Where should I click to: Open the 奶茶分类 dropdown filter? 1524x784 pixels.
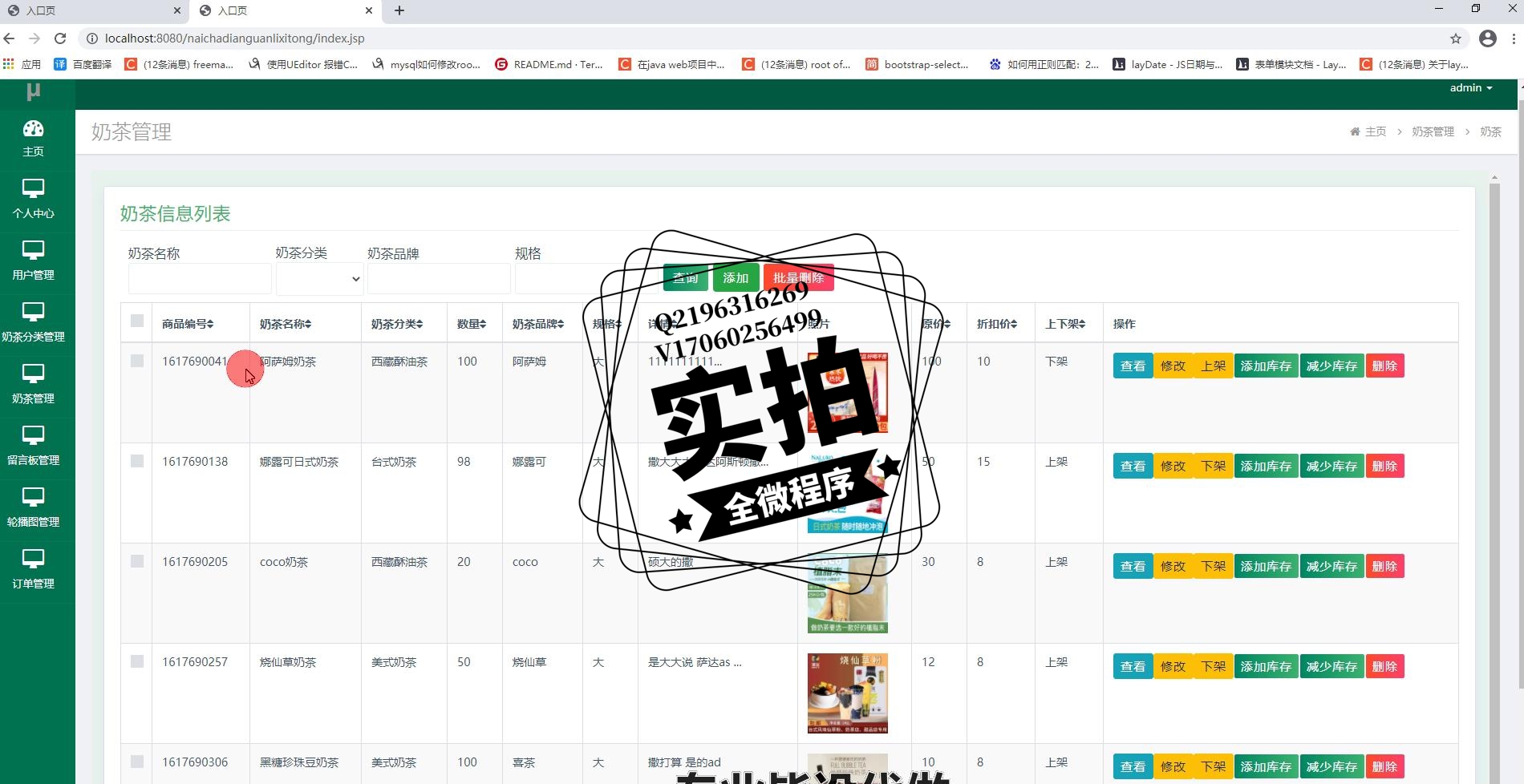tap(319, 279)
